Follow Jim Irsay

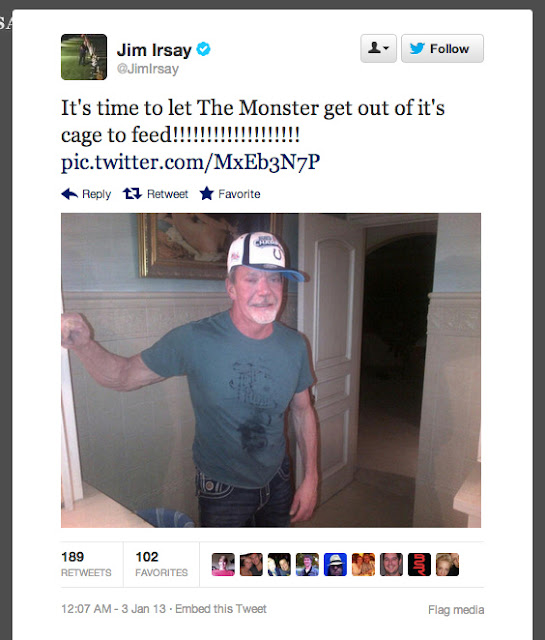click(x=442, y=49)
